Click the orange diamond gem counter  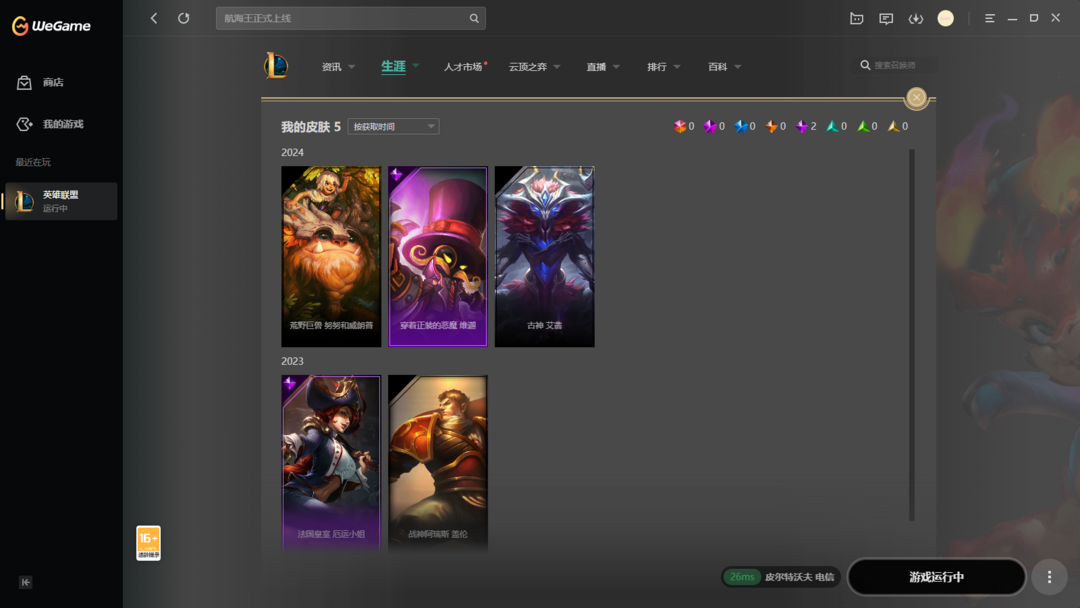[775, 127]
